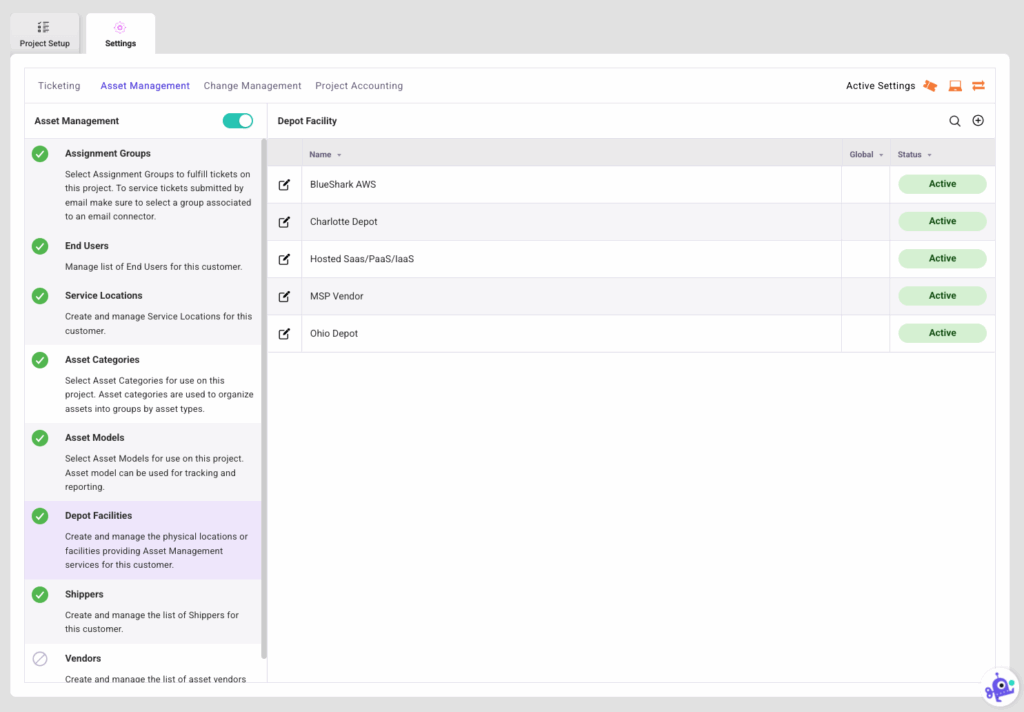Click the edit icon for Ohio Depot
This screenshot has width=1024, height=712.
point(284,334)
